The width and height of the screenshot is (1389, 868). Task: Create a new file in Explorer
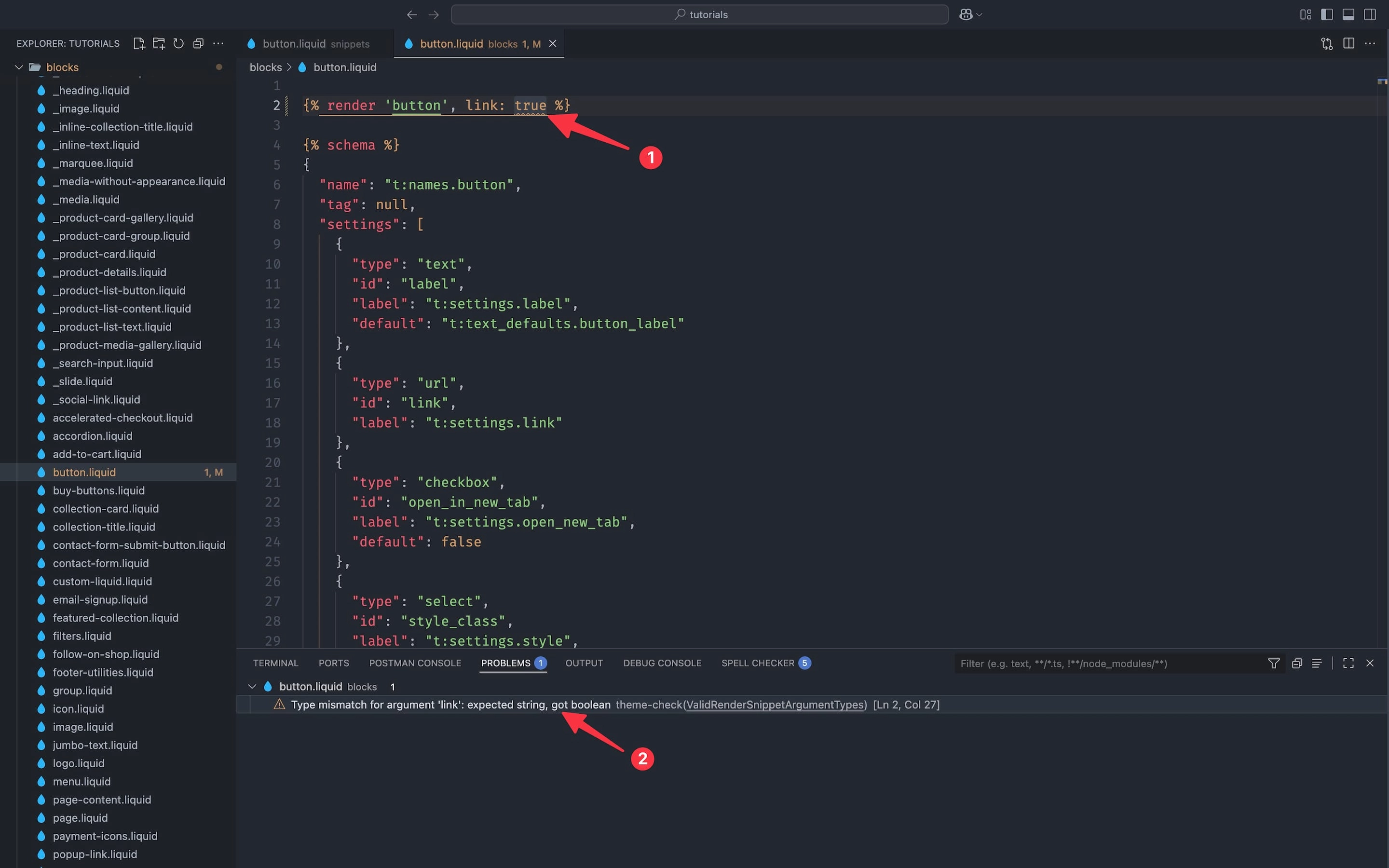pos(139,43)
